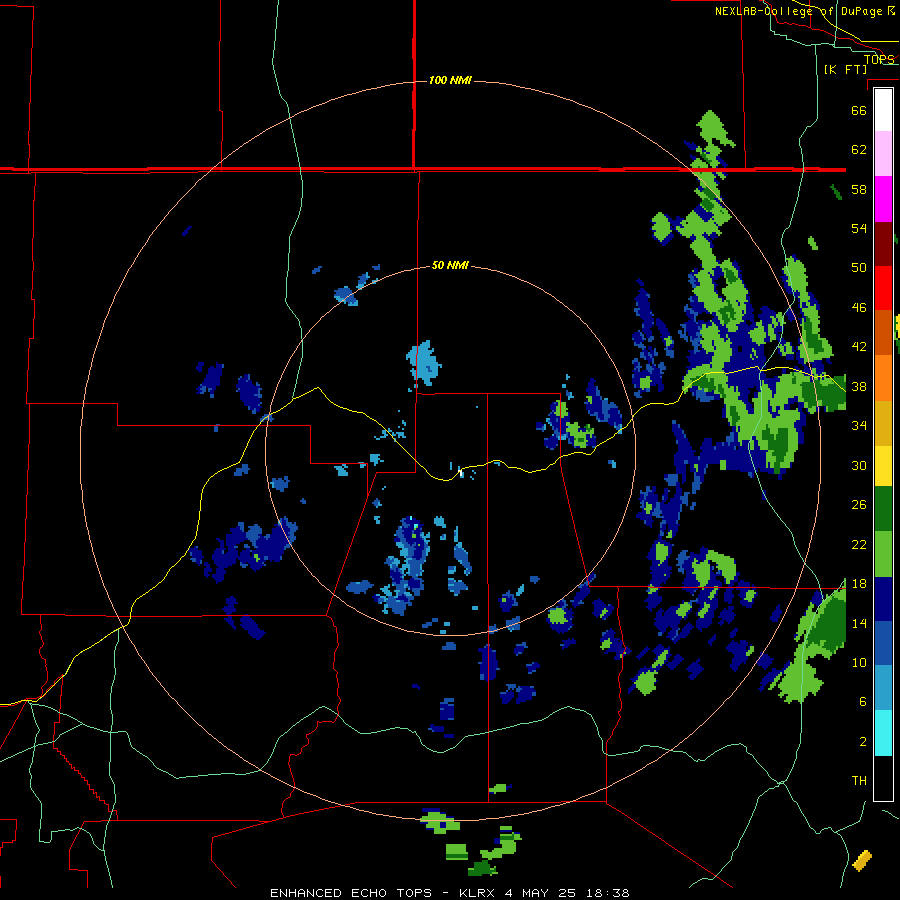The image size is (900, 900).
Task: Click the navy blue legend swatch
Action: (x=883, y=599)
